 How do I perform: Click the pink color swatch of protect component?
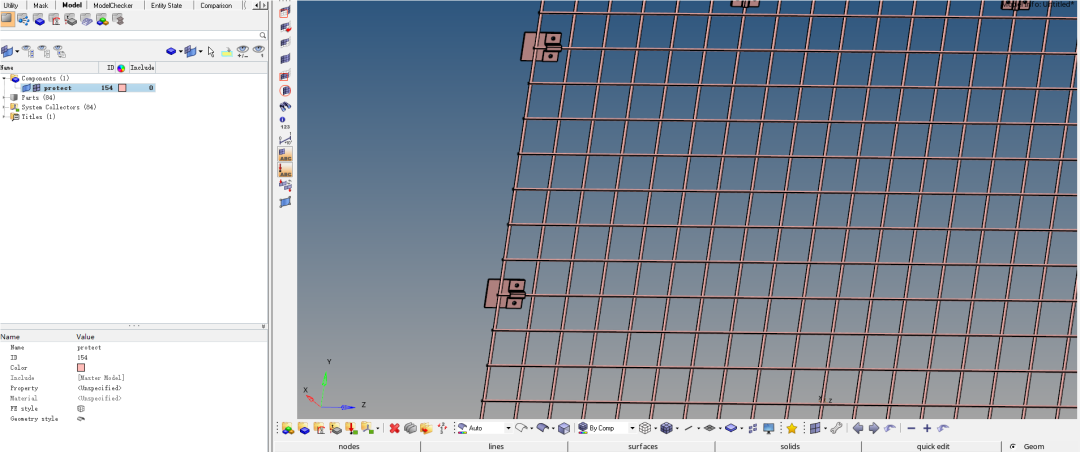tap(122, 88)
